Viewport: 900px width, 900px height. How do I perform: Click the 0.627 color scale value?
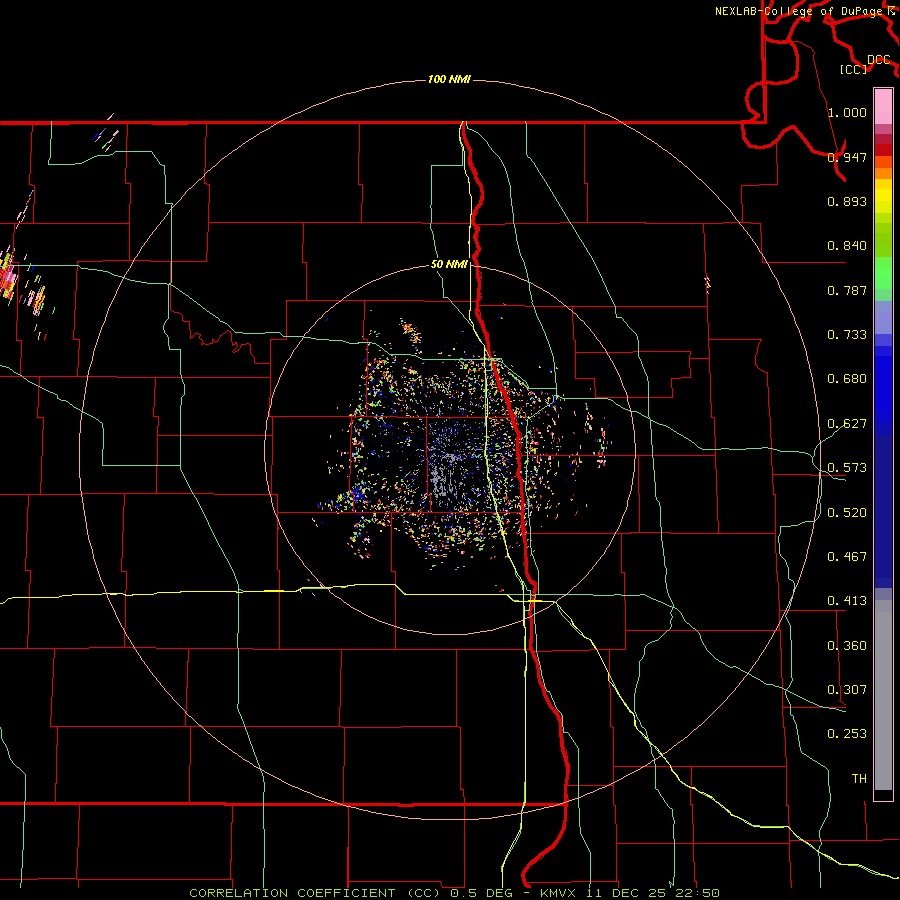[x=847, y=424]
